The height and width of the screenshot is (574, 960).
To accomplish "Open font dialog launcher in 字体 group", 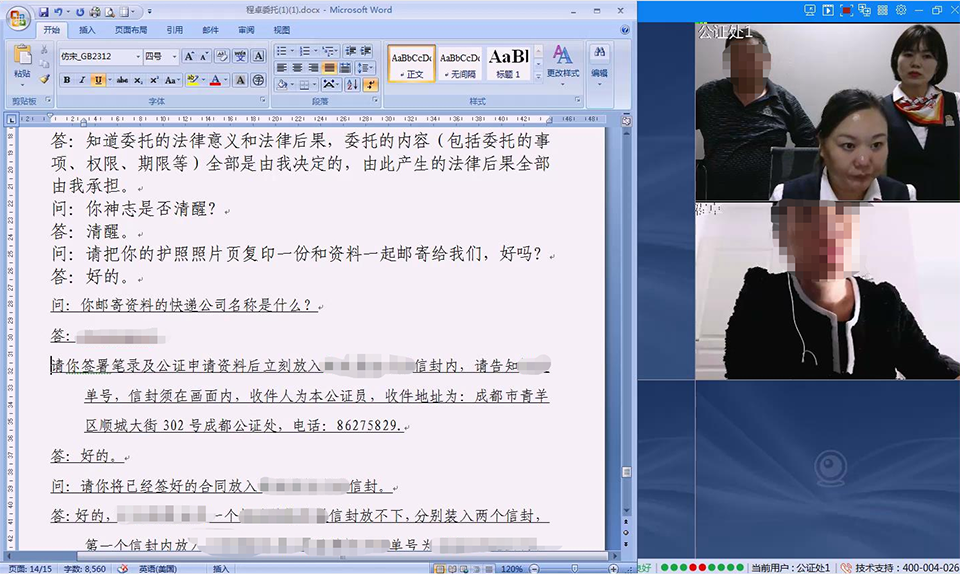I will pyautogui.click(x=263, y=100).
